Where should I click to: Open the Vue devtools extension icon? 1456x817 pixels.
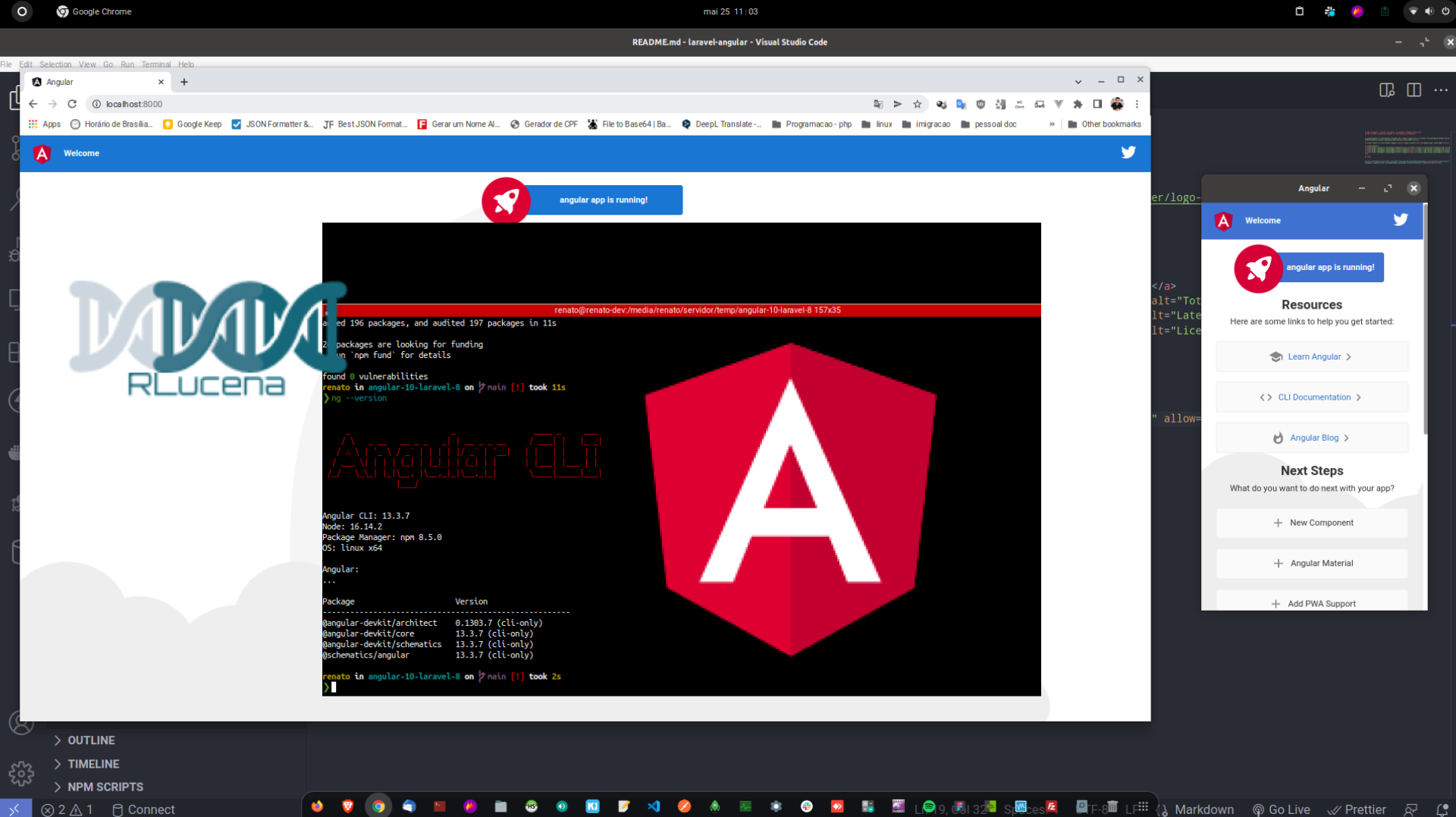coord(1059,104)
